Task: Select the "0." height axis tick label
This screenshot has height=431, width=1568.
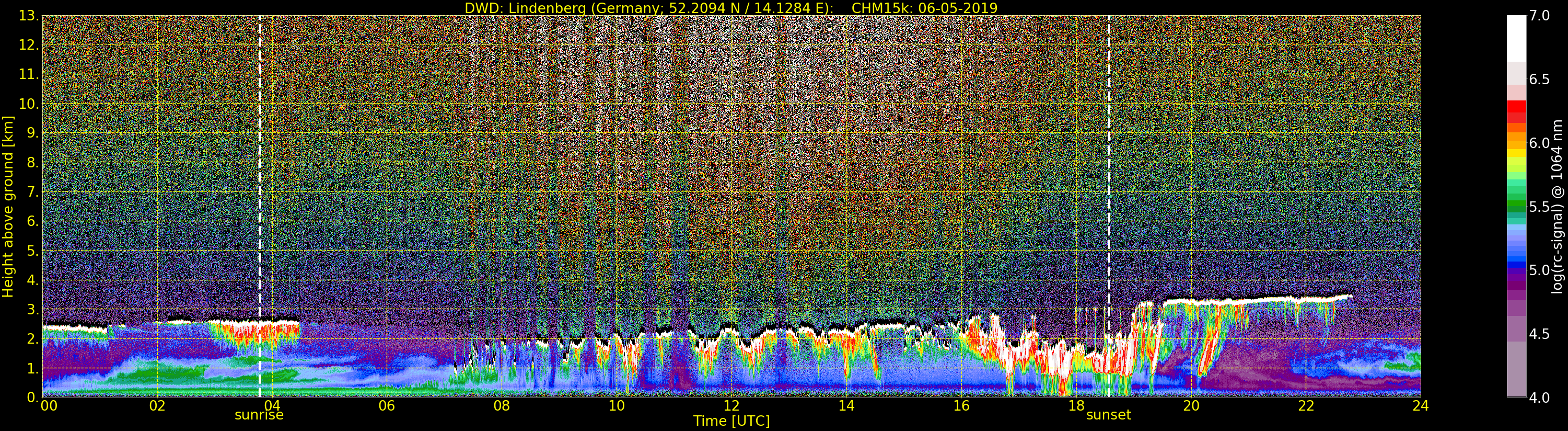Action: [x=32, y=398]
